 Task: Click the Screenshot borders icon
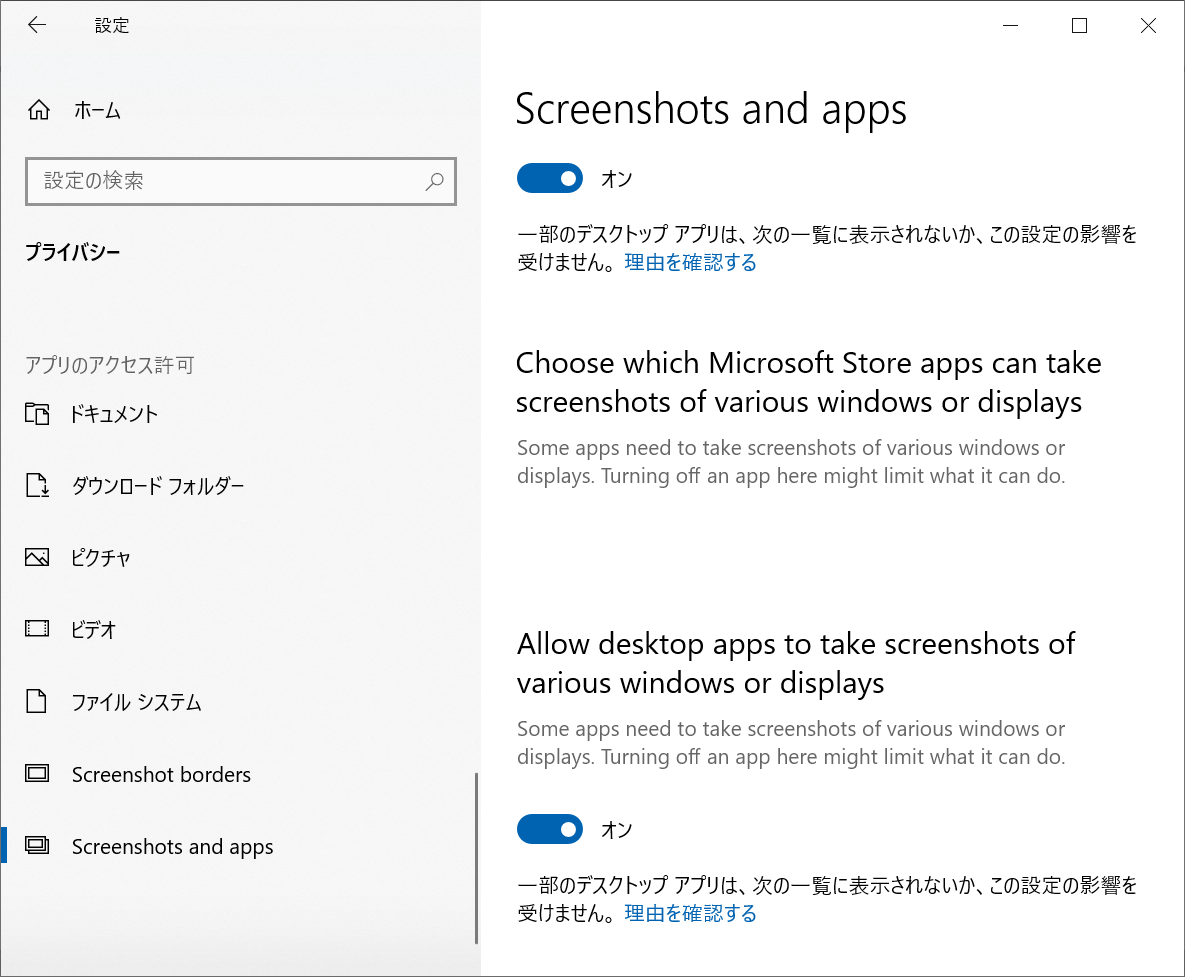click(37, 773)
